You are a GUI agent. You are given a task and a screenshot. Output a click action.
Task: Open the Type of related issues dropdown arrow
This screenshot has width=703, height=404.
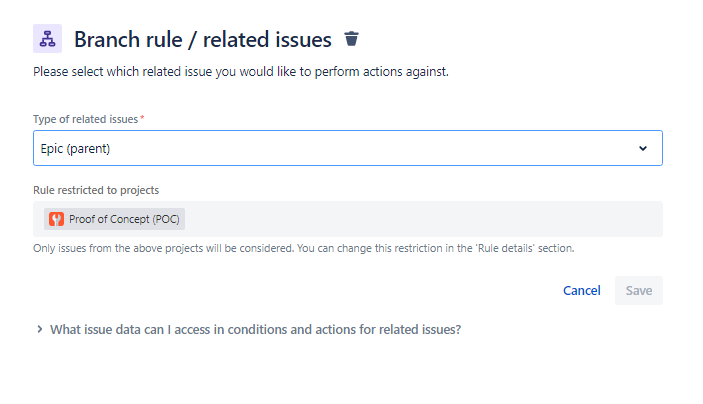point(643,148)
